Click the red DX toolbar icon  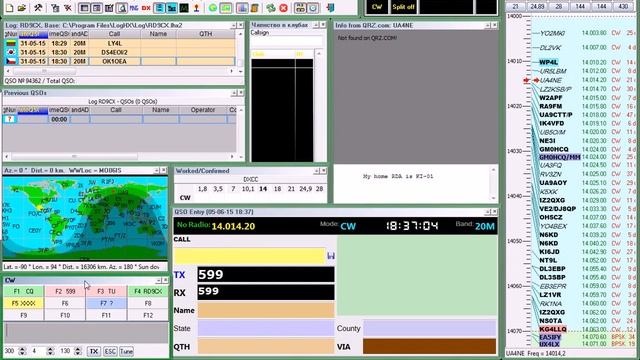[146, 8]
